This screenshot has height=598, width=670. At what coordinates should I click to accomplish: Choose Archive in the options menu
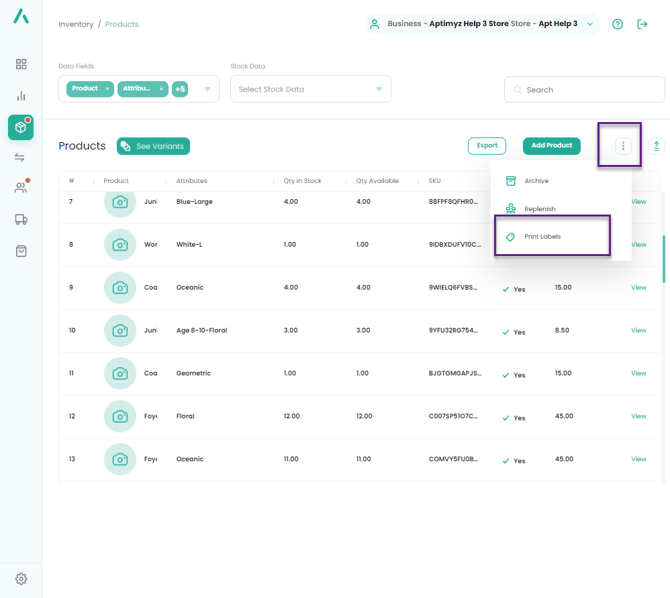pos(536,181)
